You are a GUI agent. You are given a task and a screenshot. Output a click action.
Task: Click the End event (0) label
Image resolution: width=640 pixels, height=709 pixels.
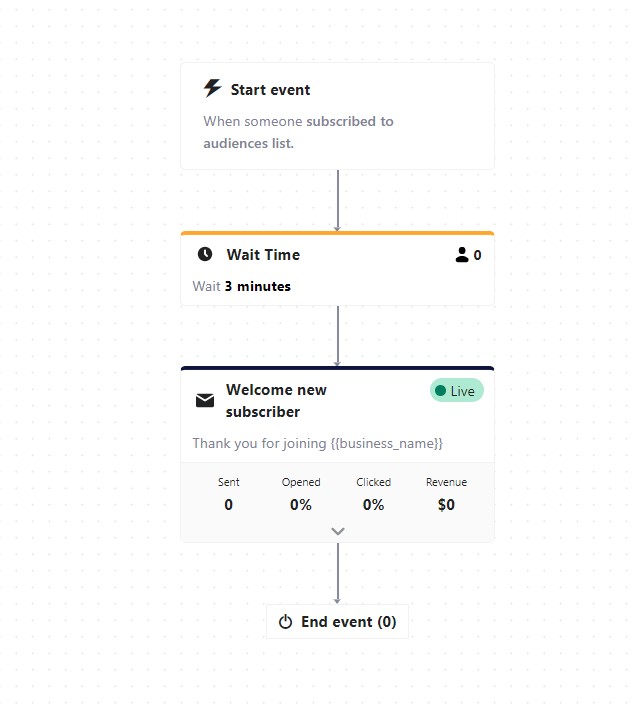pyautogui.click(x=348, y=622)
